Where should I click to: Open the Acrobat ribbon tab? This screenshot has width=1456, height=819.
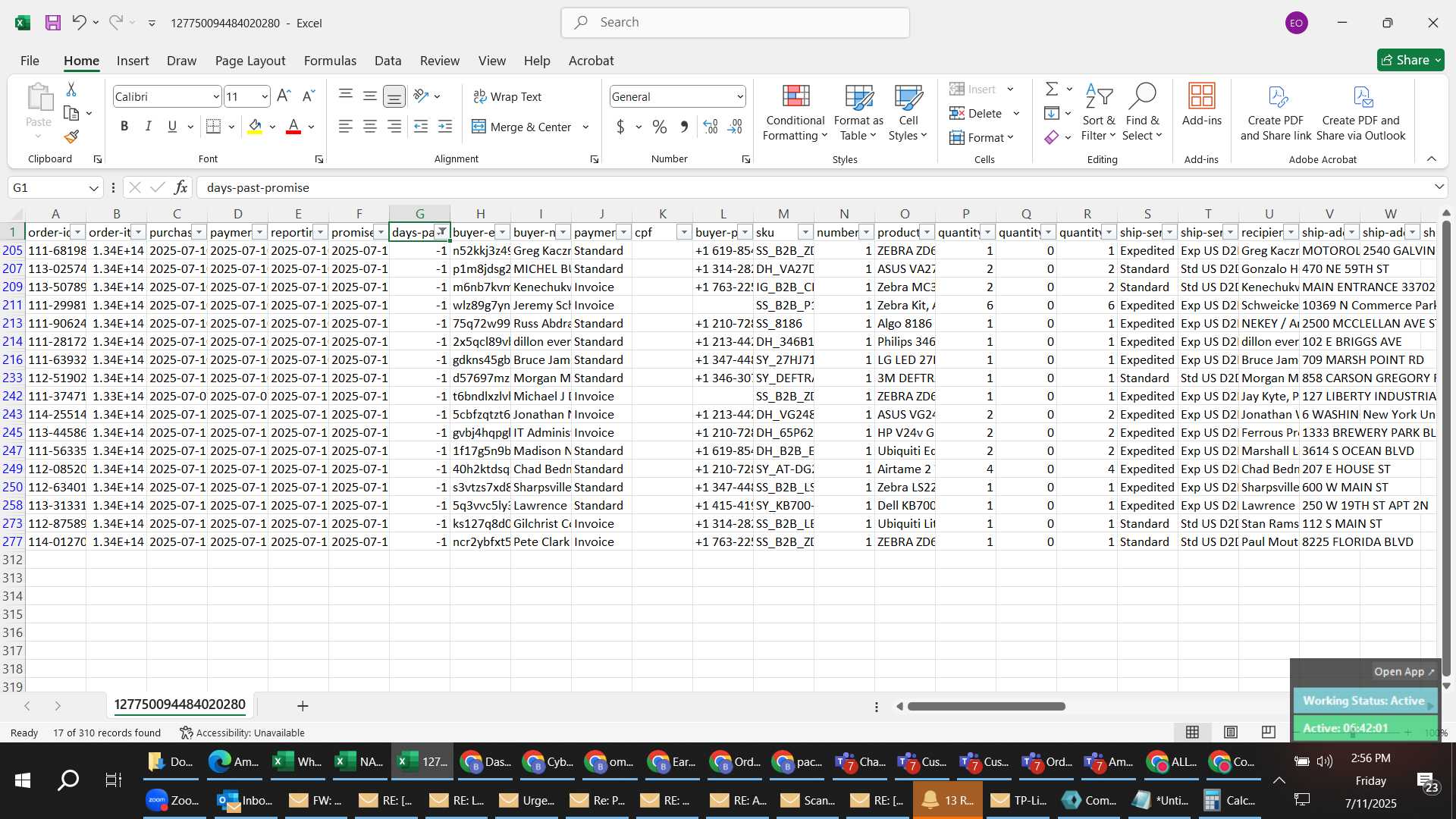pos(591,61)
